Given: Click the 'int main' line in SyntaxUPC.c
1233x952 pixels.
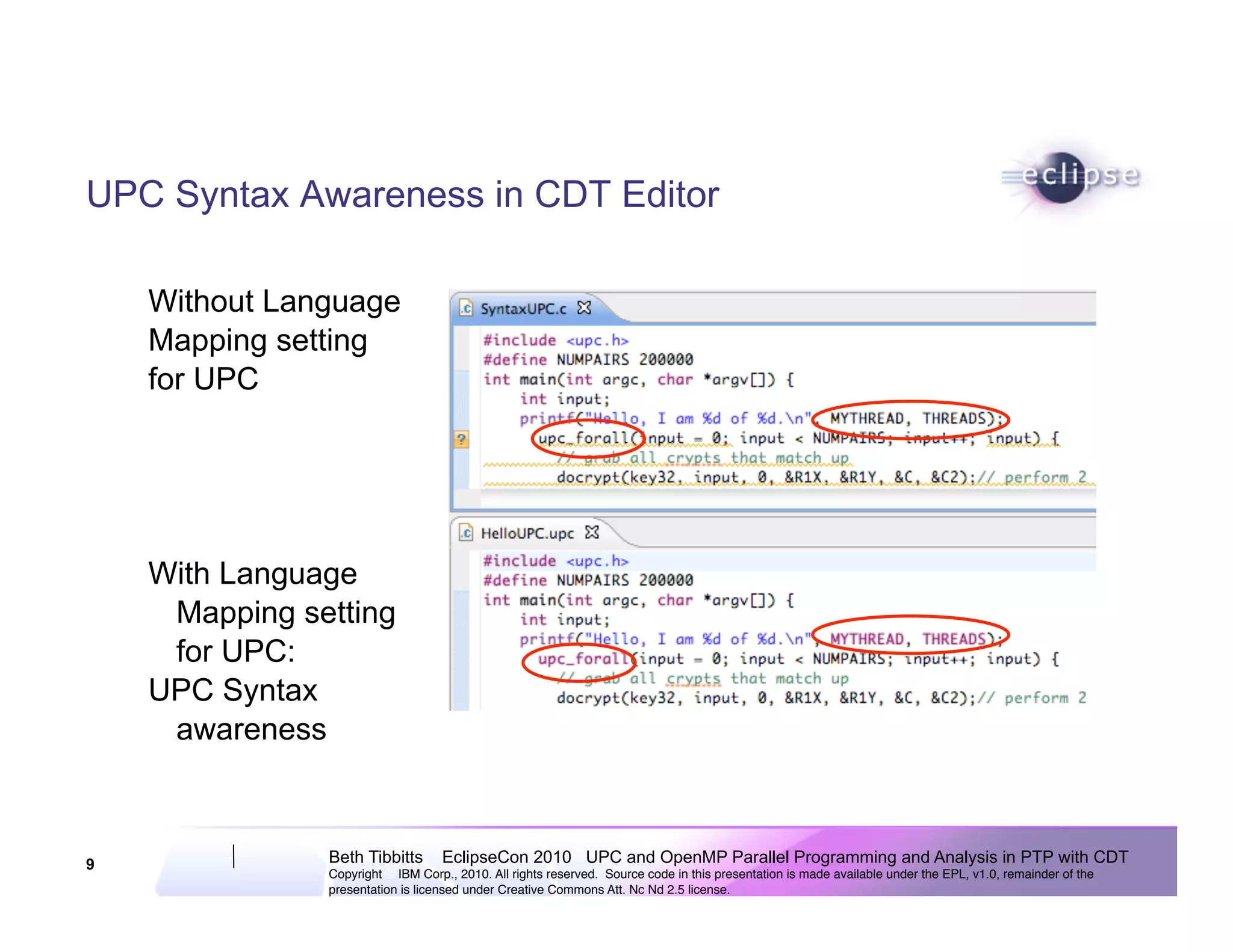Looking at the screenshot, I should pos(639,380).
